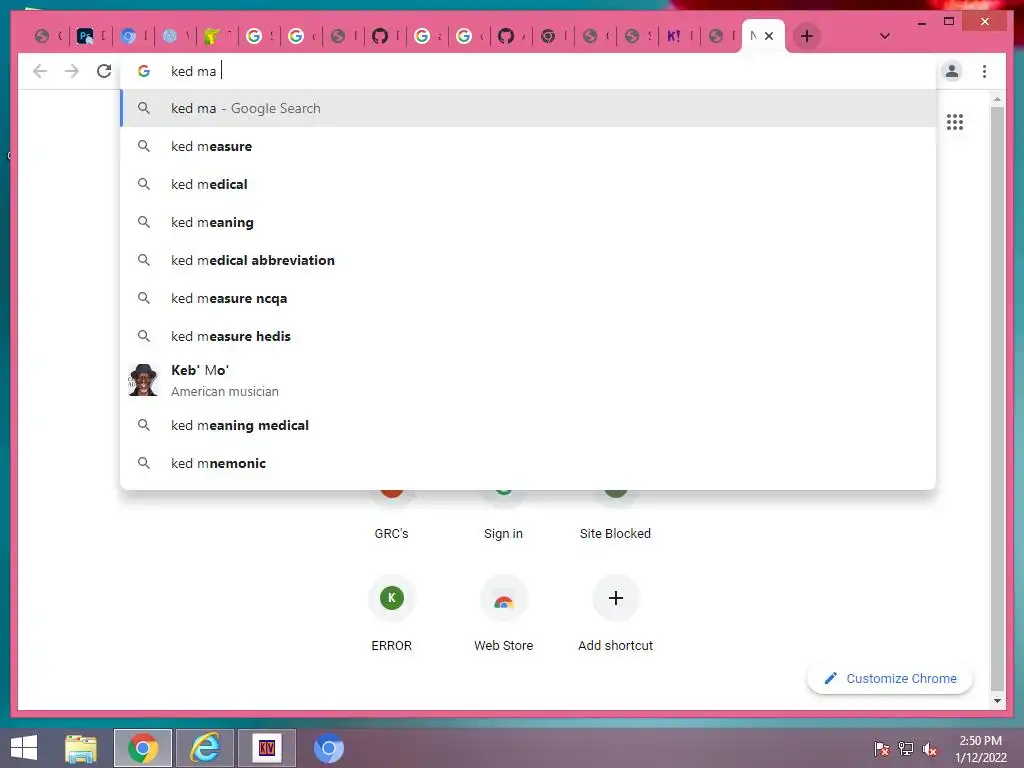The image size is (1024, 768).
Task: Open the profile avatar menu
Action: tap(952, 71)
